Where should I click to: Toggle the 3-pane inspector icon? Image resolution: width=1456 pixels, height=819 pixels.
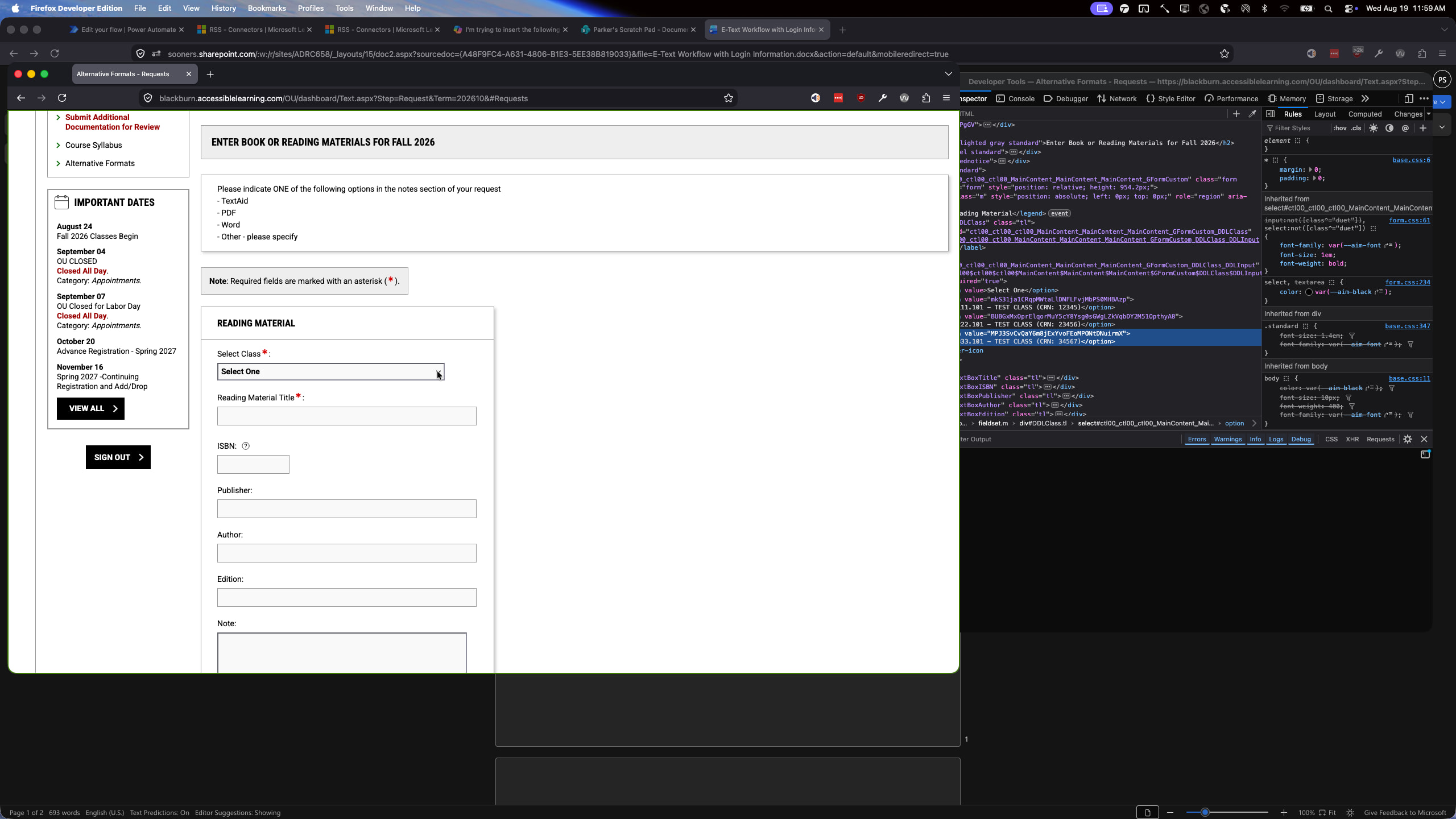pos(1270,114)
